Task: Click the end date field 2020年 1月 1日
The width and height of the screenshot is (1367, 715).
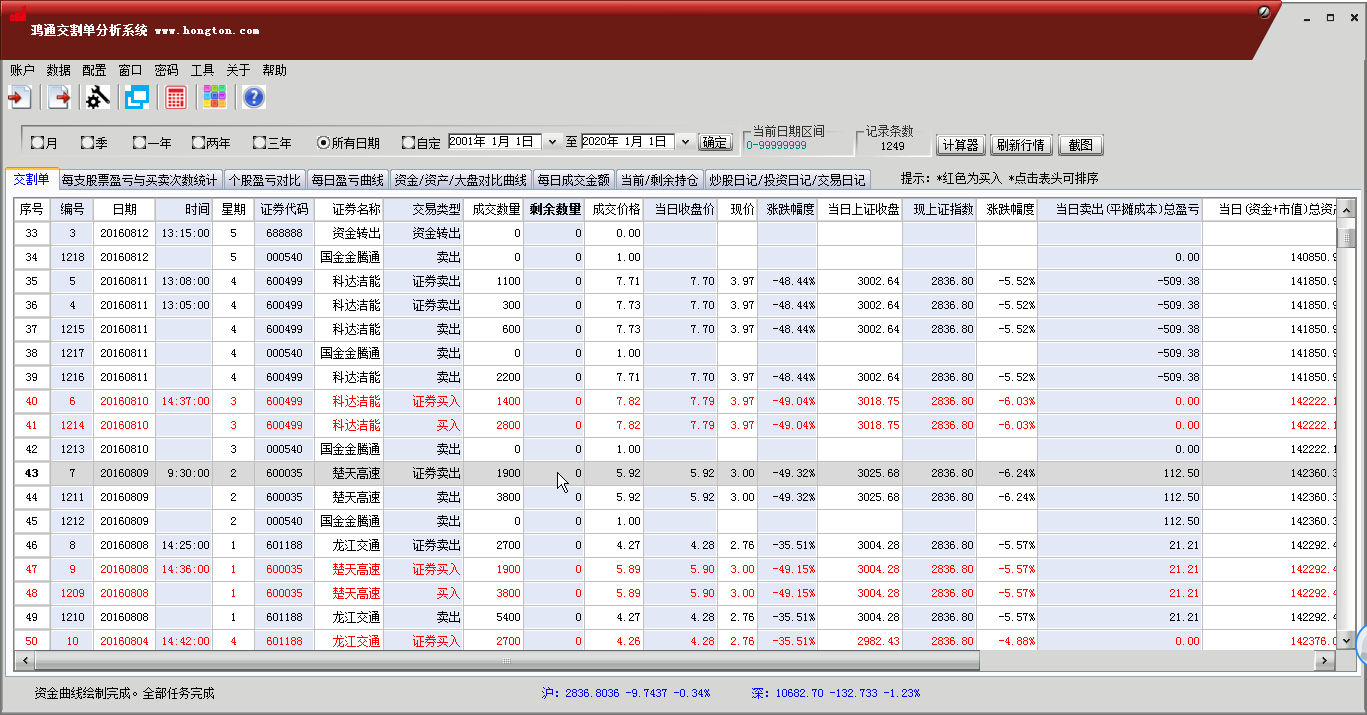Action: click(629, 142)
